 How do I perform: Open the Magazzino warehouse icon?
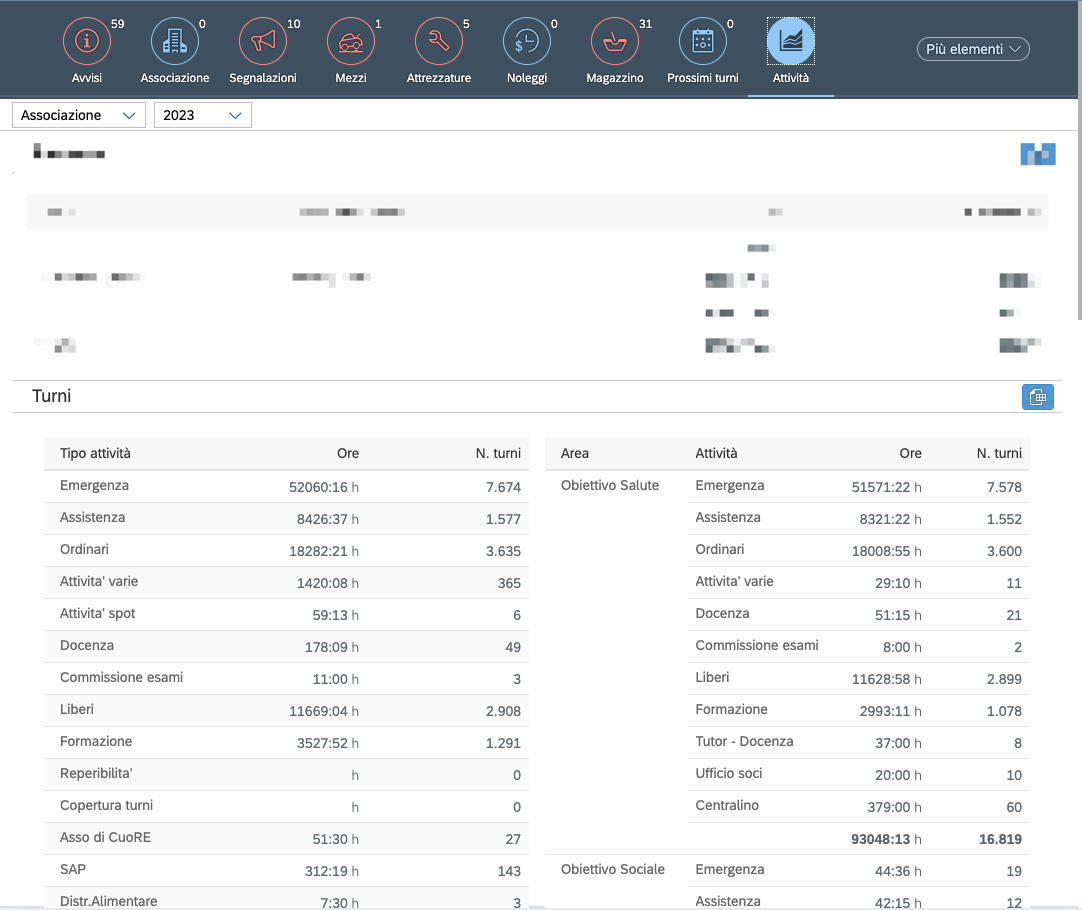[x=615, y=41]
